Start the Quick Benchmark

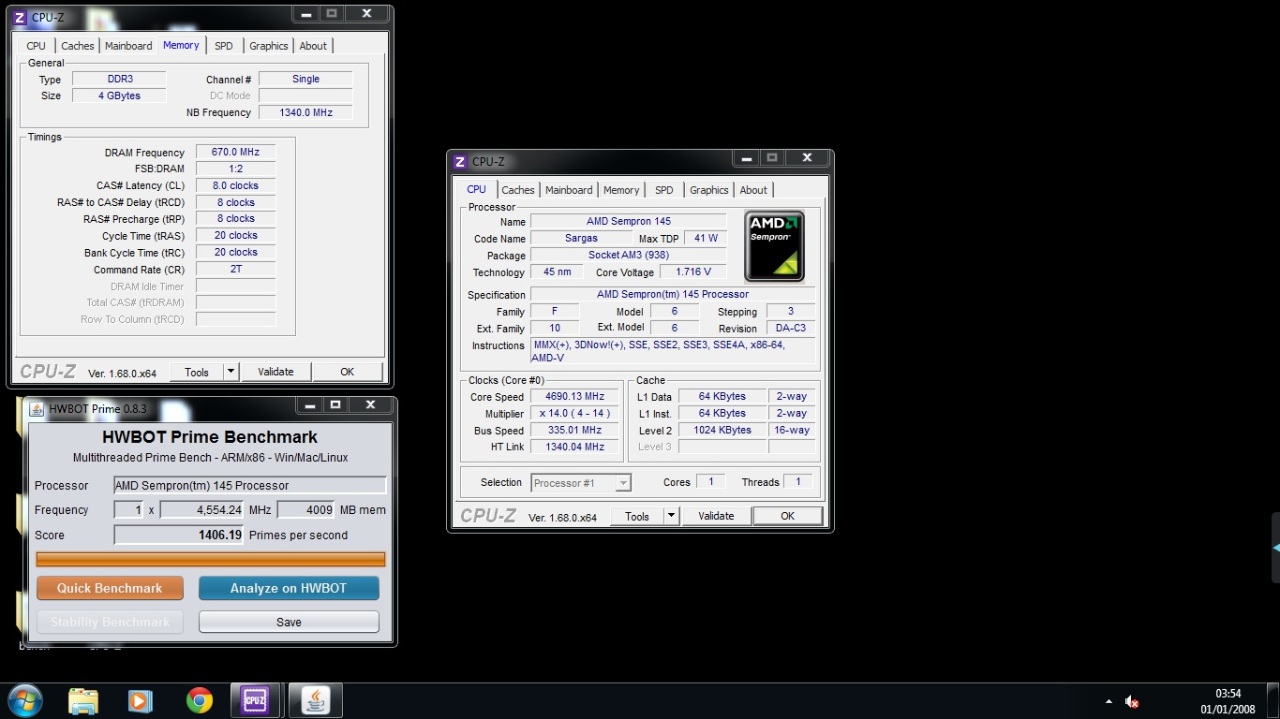110,588
